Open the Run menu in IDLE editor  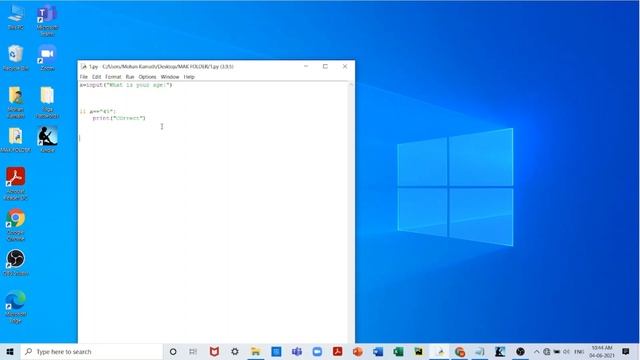pyautogui.click(x=130, y=77)
